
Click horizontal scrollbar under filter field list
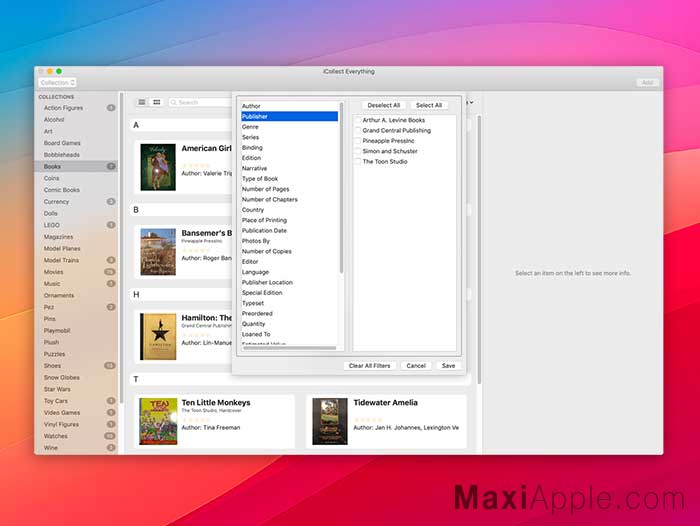[289, 348]
